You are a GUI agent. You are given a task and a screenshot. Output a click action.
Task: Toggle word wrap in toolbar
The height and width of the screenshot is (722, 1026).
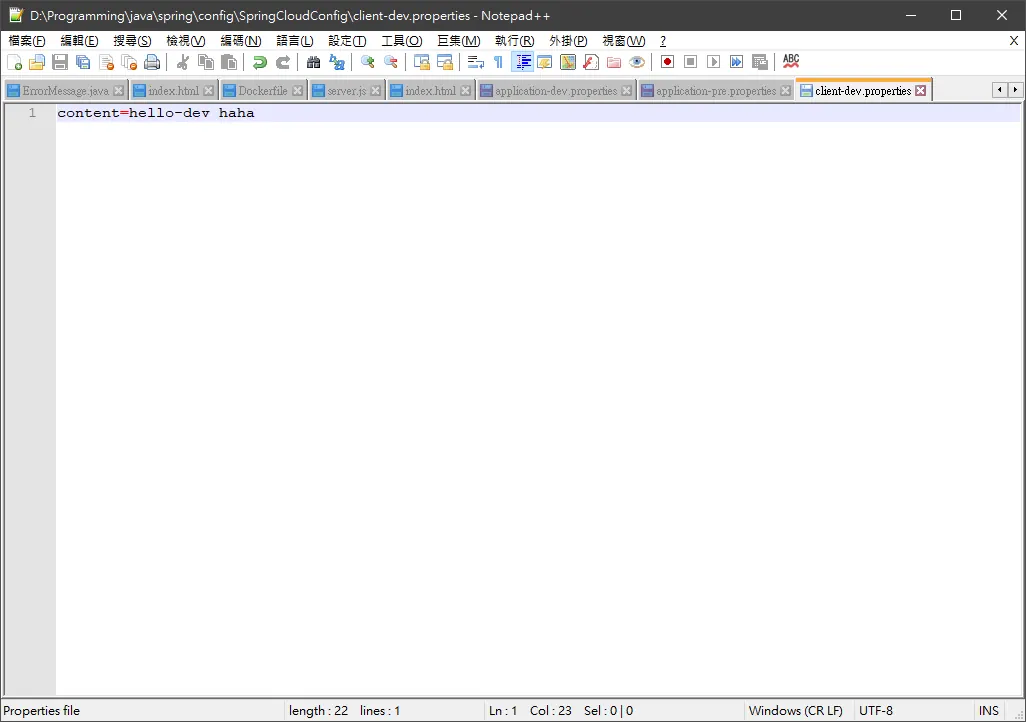pos(476,62)
